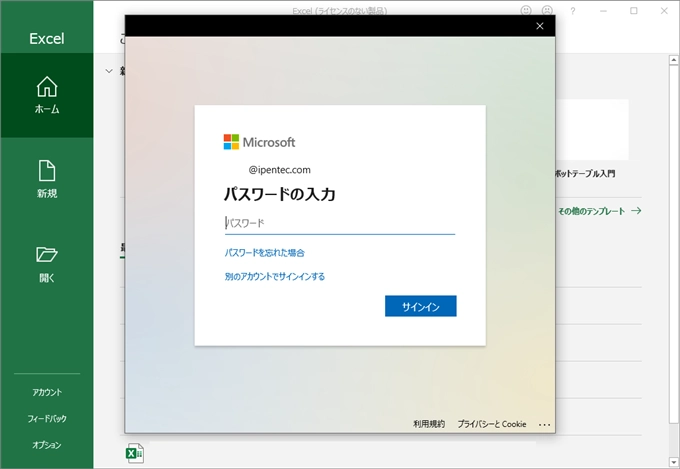Click the @ipentec.com account text
Viewport: 680px width, 469px height.
pos(279,170)
